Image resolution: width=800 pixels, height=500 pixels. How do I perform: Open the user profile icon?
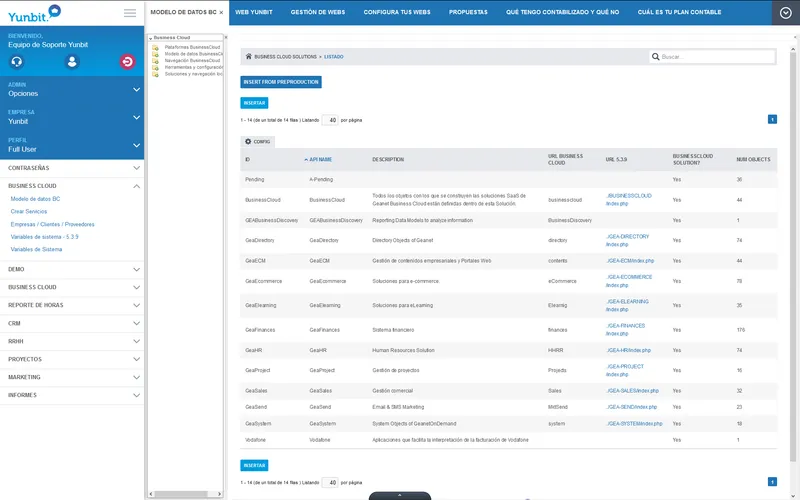(72, 62)
